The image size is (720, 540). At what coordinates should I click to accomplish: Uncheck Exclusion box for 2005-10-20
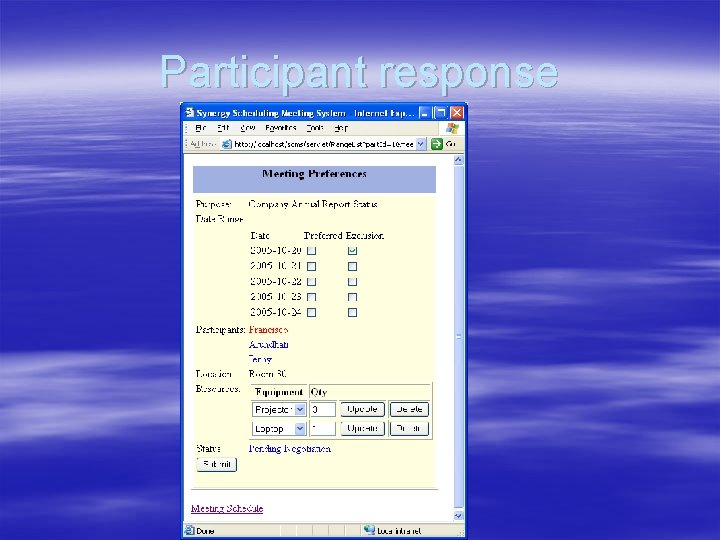(352, 251)
